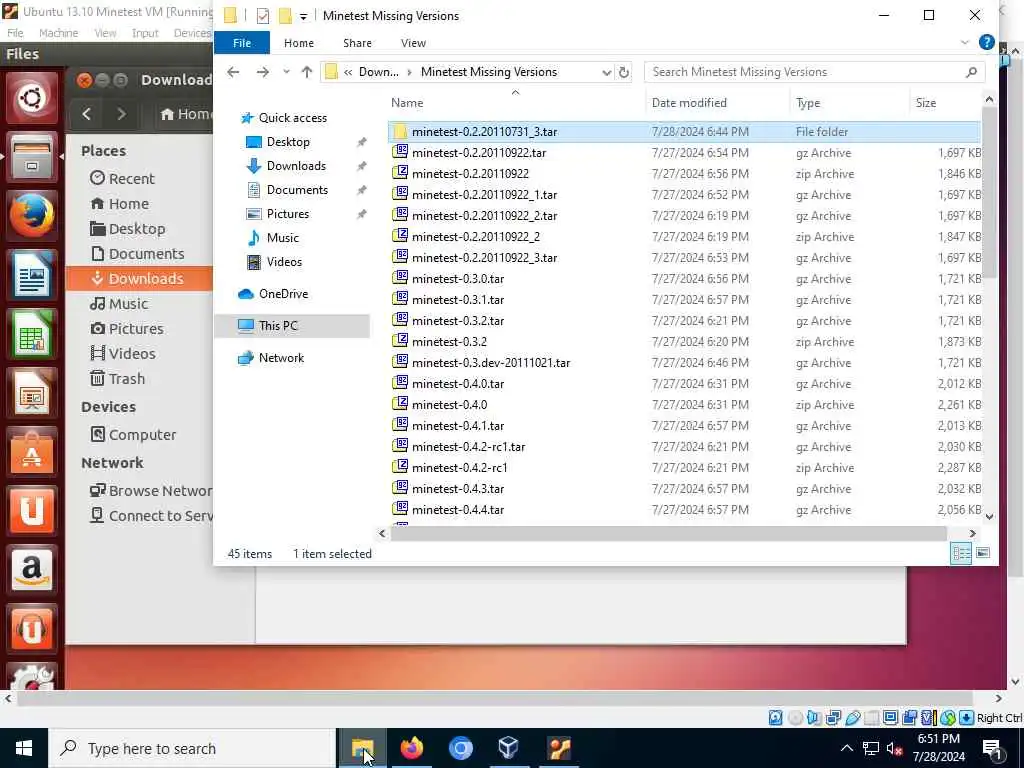Select Trash in Nautilus sidebar

[118, 379]
